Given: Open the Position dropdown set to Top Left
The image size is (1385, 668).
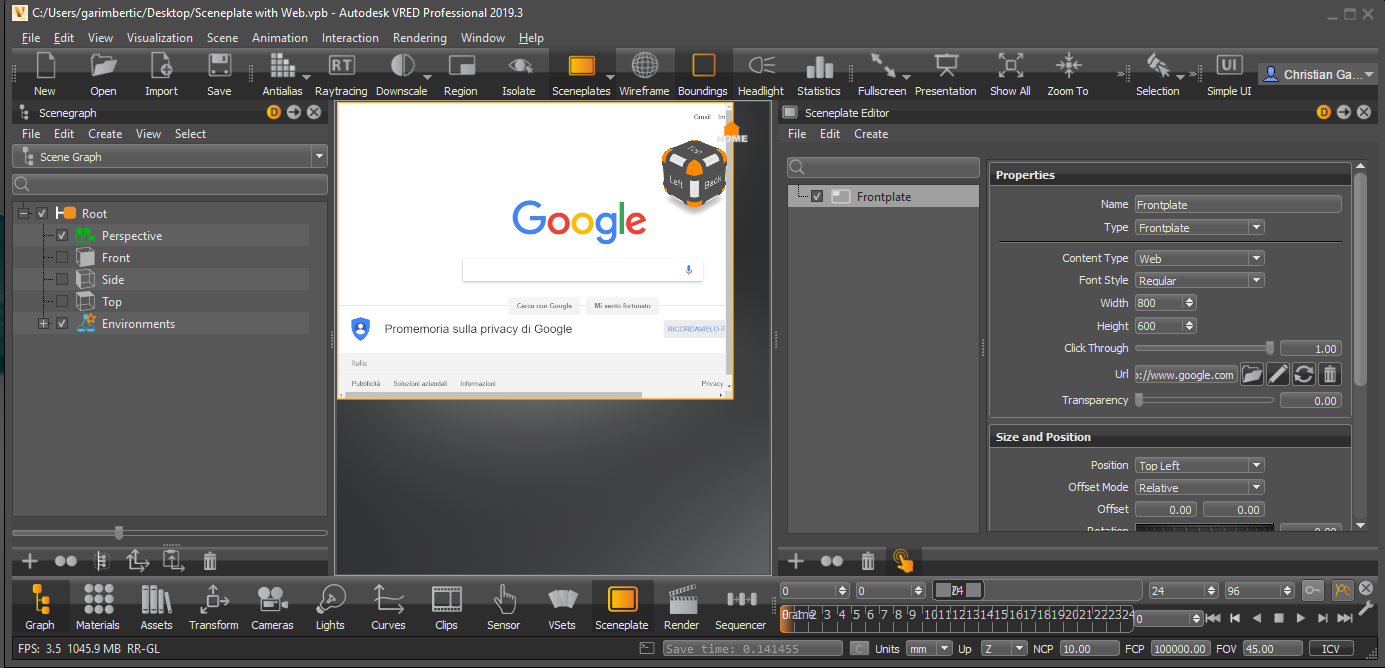Looking at the screenshot, I should [1199, 464].
